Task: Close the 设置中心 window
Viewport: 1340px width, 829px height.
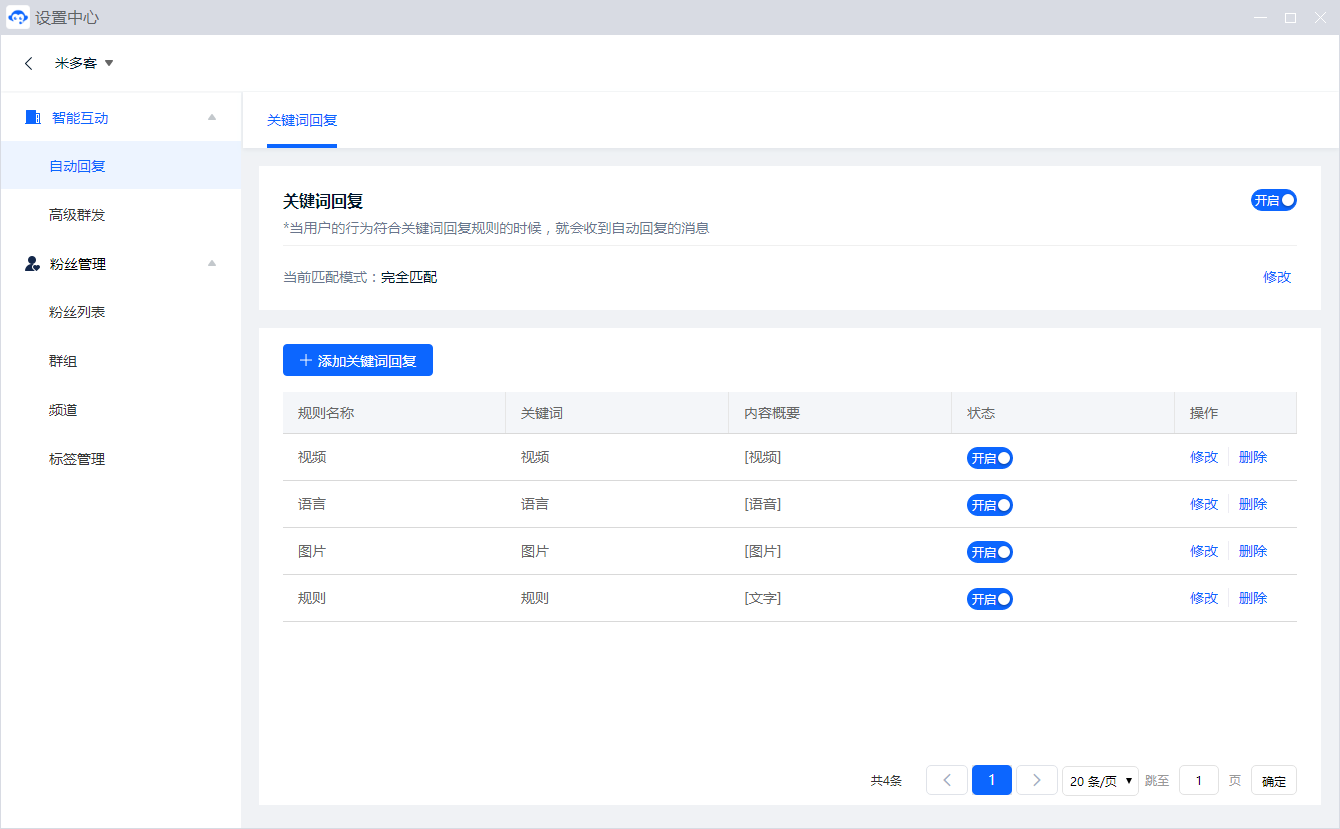Action: [1320, 17]
